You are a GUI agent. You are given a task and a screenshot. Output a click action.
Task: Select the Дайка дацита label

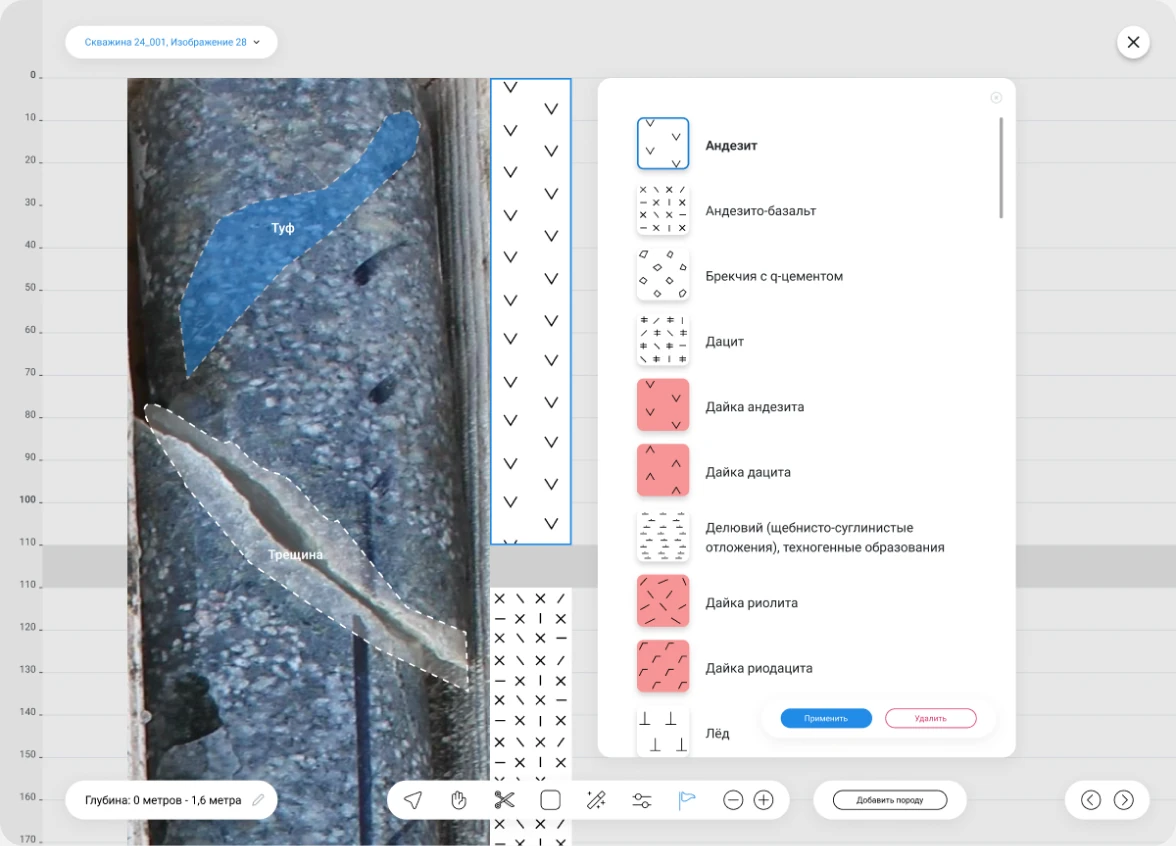(748, 472)
